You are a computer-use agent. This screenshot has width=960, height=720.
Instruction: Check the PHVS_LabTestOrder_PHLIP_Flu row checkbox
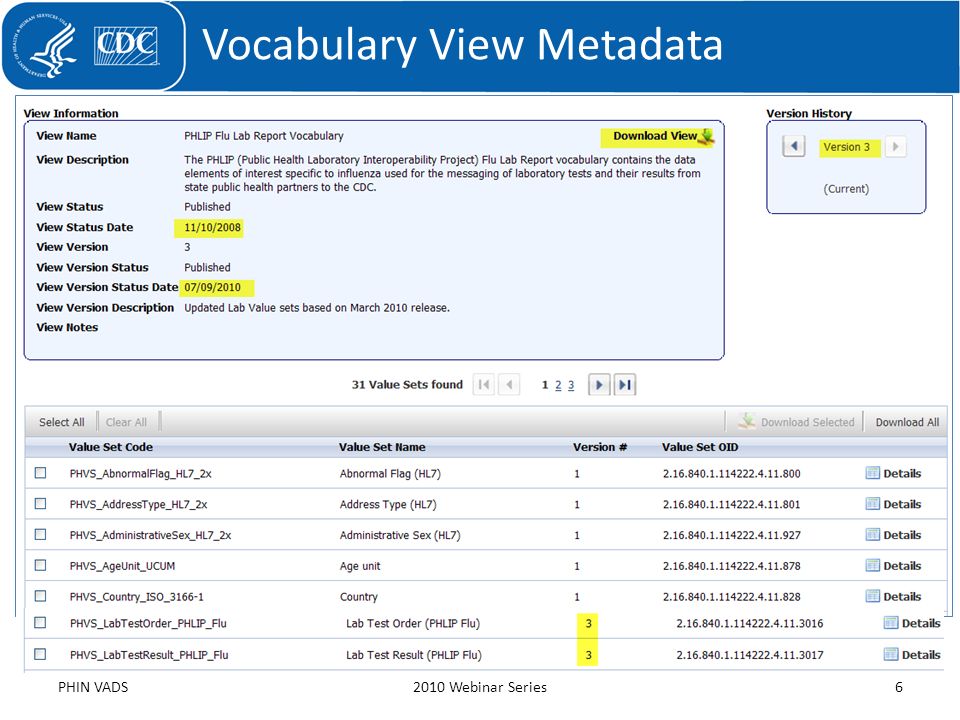pyautogui.click(x=40, y=622)
